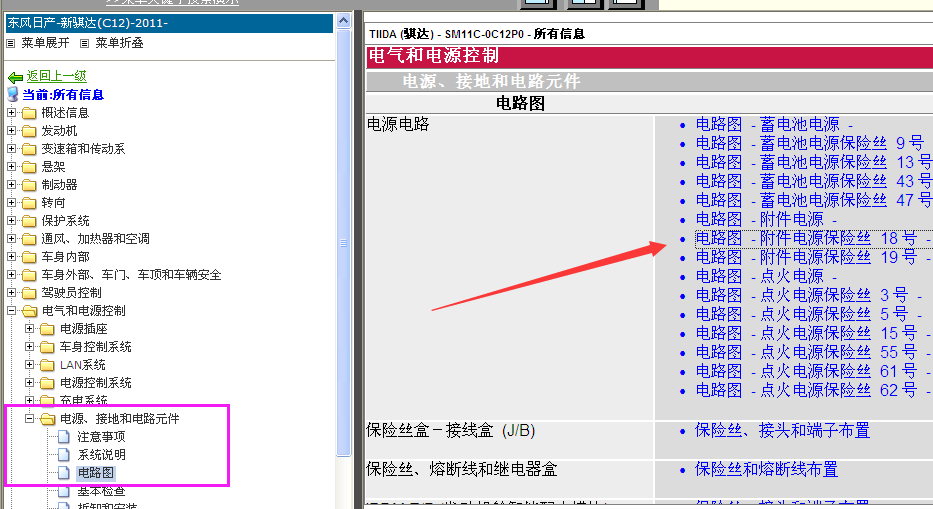
Task: Click the 通风、加热器和空调 folder icon
Action: [x=29, y=239]
